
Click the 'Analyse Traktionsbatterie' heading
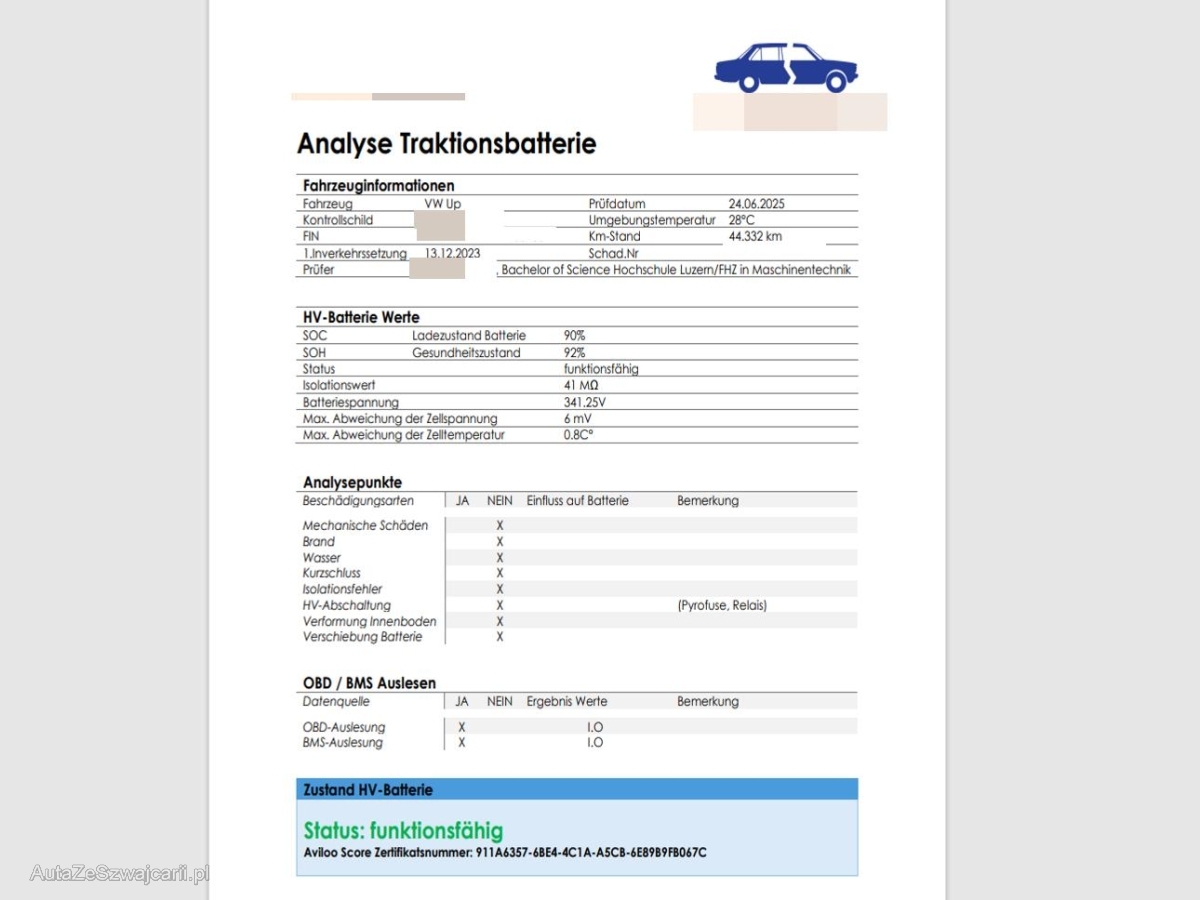447,144
